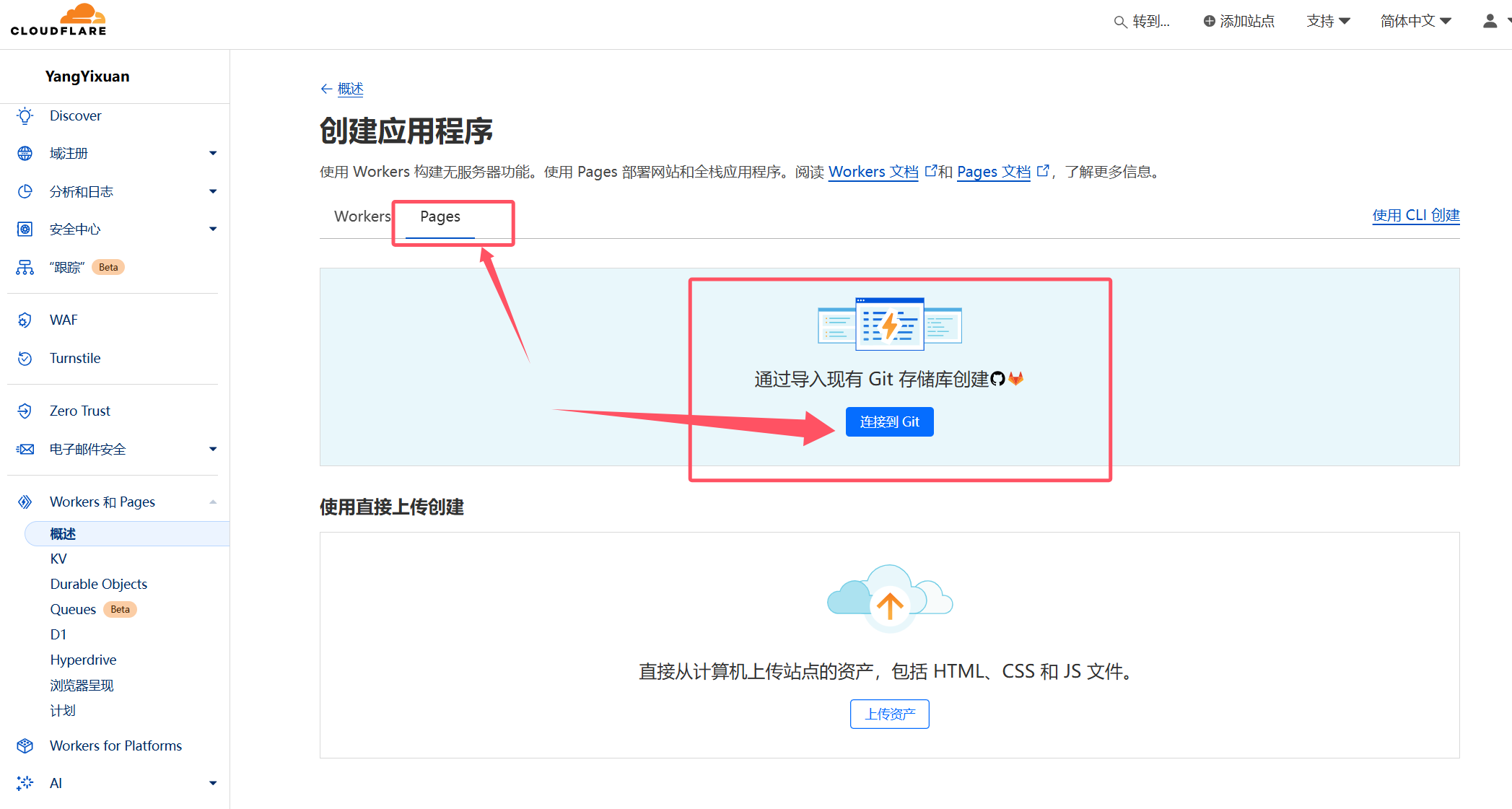Open the 简体中文 language dropdown
This screenshot has height=809, width=1512.
pyautogui.click(x=1415, y=21)
